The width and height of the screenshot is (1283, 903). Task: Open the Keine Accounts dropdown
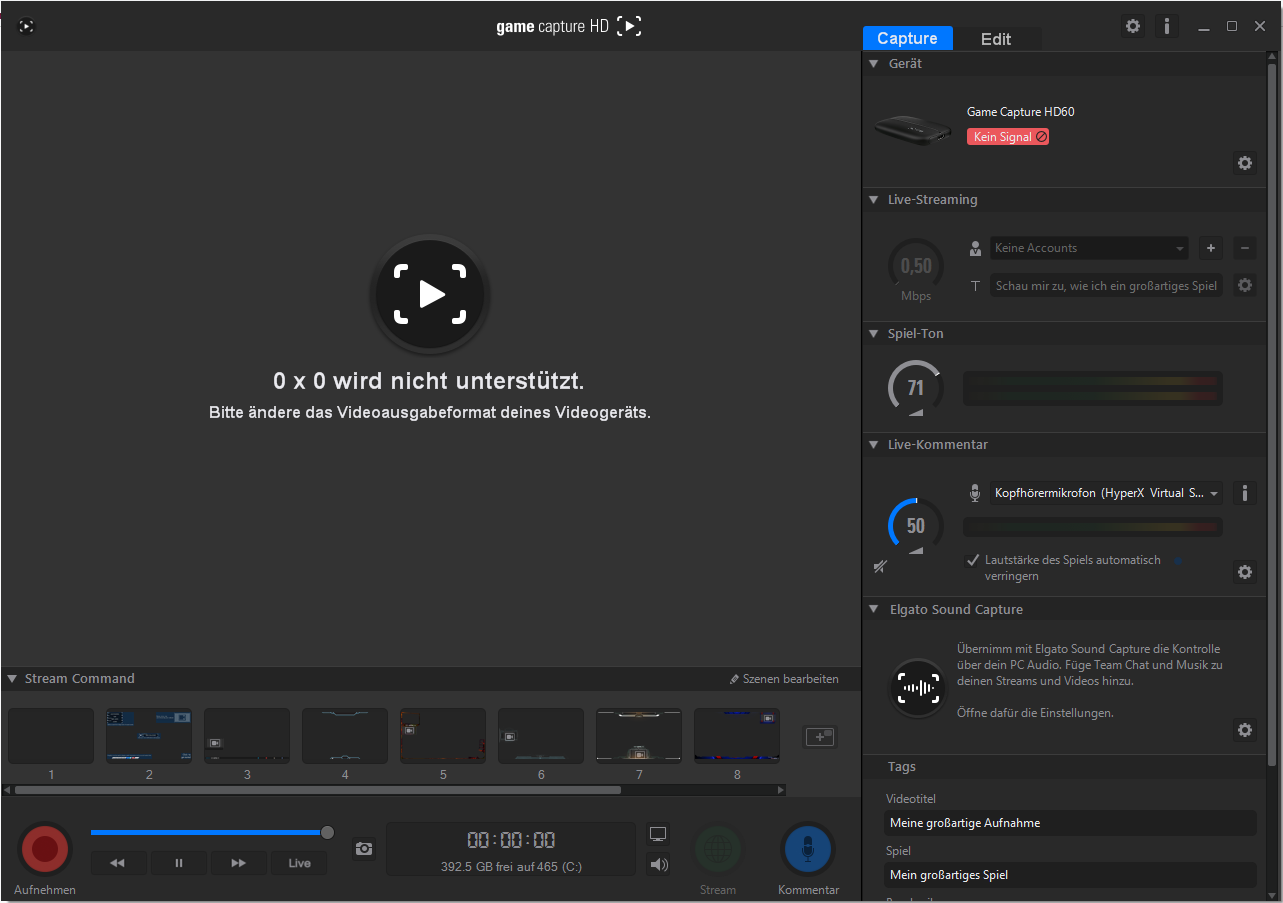[x=1089, y=248]
